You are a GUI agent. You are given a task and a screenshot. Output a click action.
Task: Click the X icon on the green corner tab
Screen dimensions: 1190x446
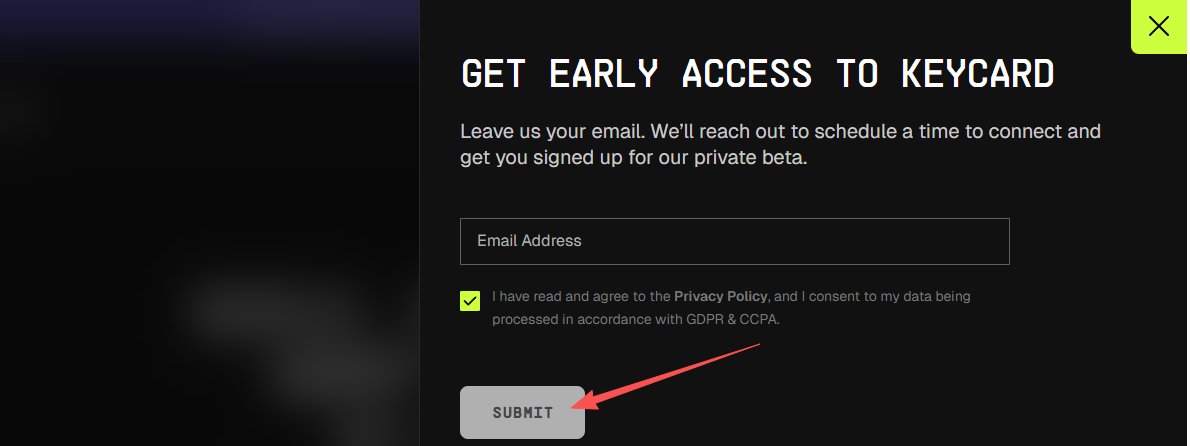coord(1159,26)
